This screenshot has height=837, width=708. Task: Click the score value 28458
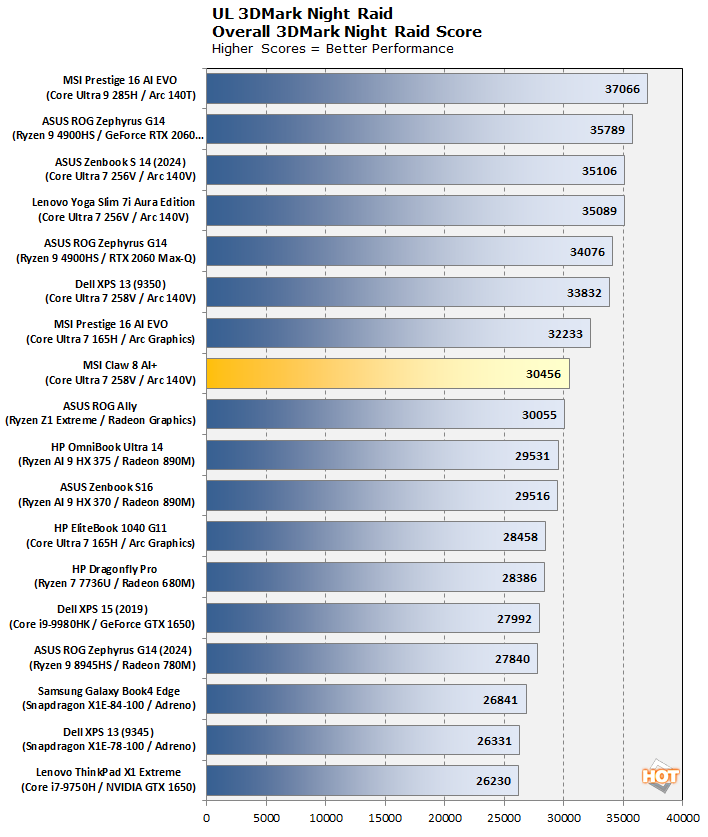(x=521, y=537)
